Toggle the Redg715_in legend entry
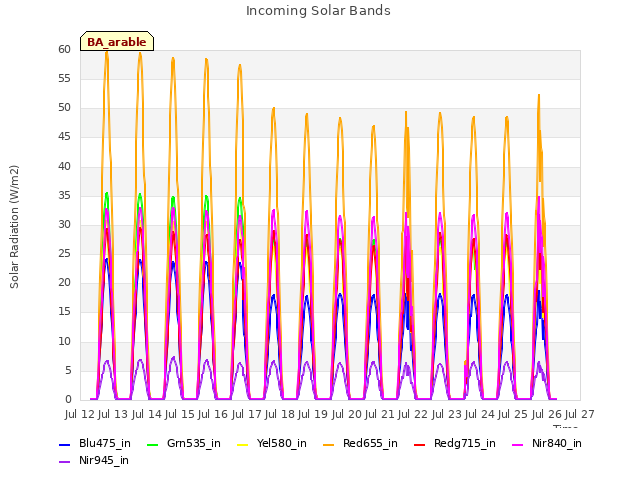Screen dimensions: 640x480 click(455, 444)
